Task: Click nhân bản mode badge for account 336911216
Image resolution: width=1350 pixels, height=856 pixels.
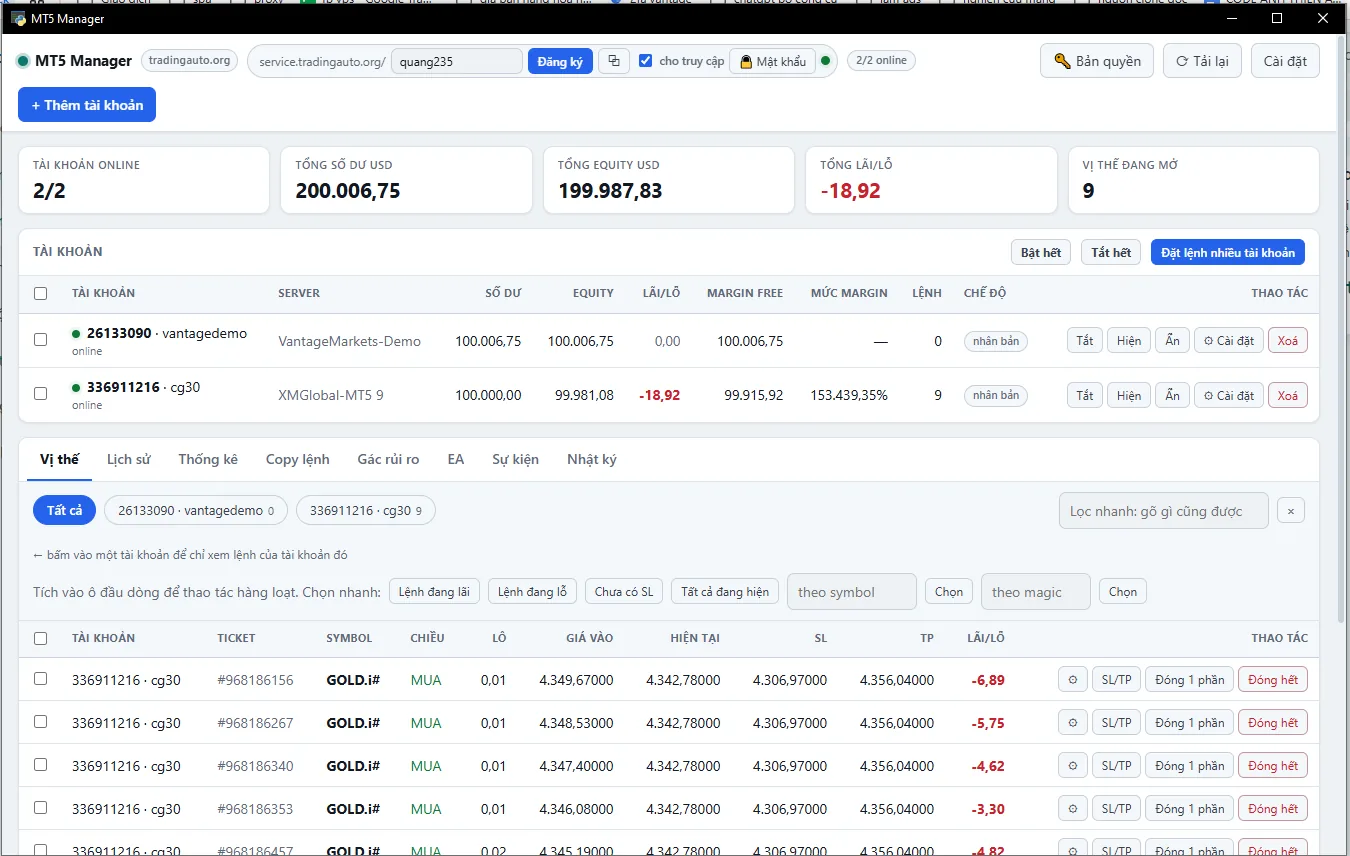Action: (x=996, y=395)
